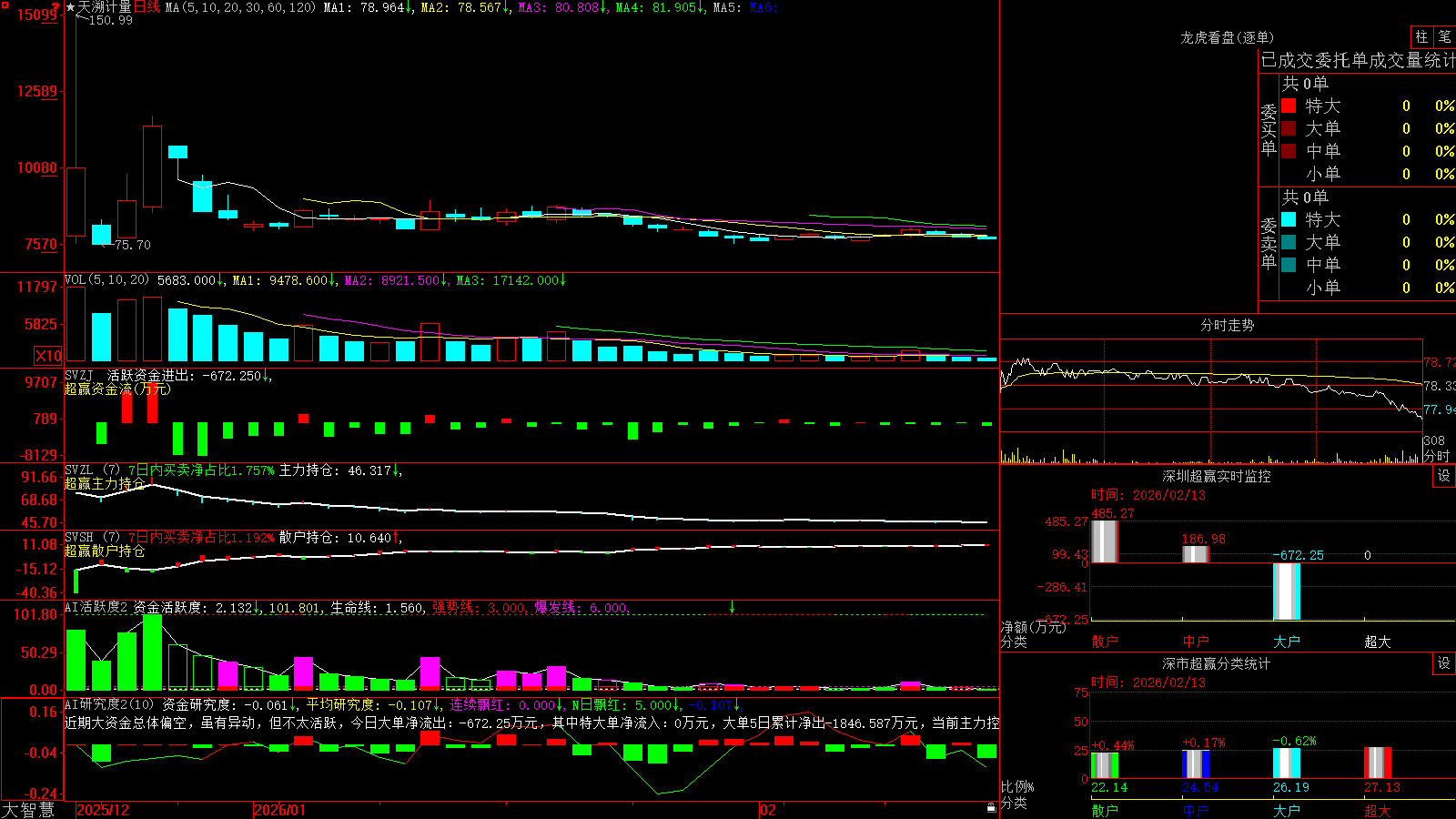
Task: Click the green down arrow in AI活跃度2 panel
Action: pos(733,607)
